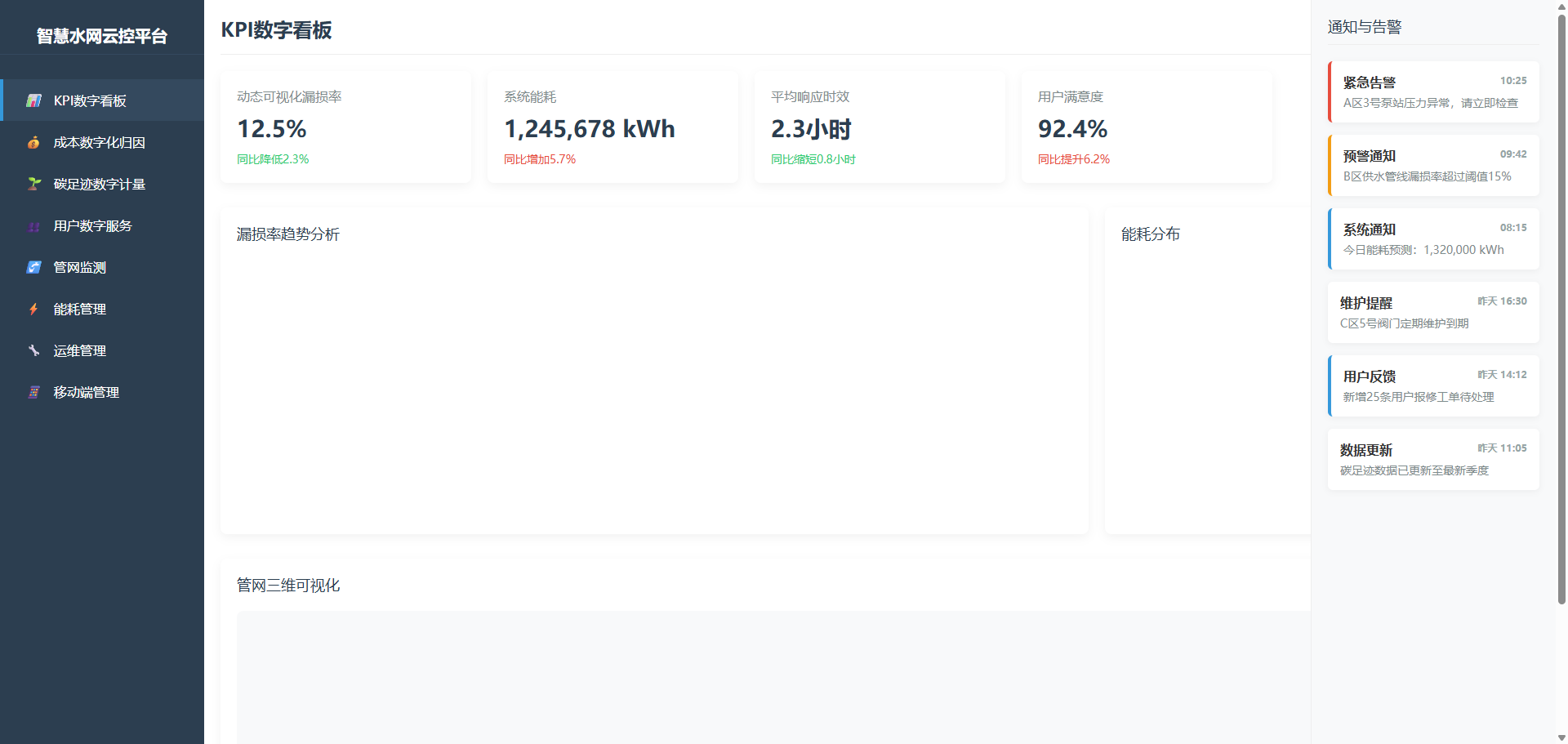This screenshot has width=1568, height=744.
Task: Click the people icon for 用户数字服务
Action: tap(33, 226)
